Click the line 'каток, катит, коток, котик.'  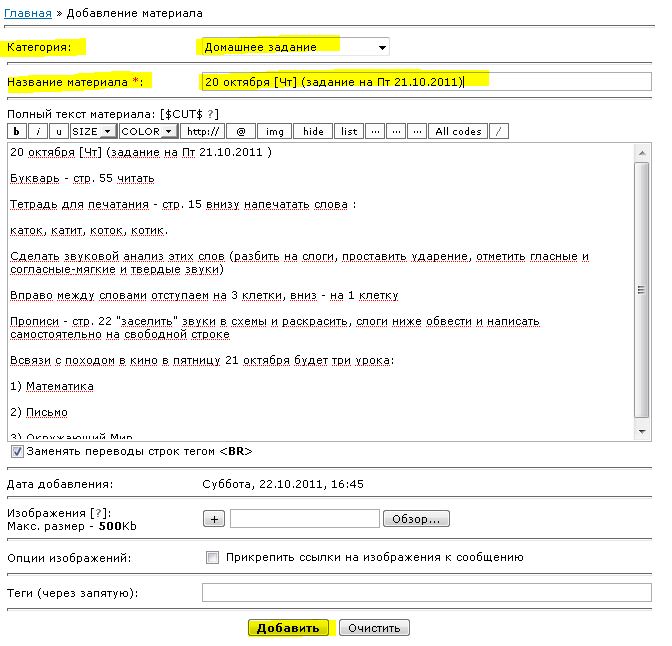89,231
